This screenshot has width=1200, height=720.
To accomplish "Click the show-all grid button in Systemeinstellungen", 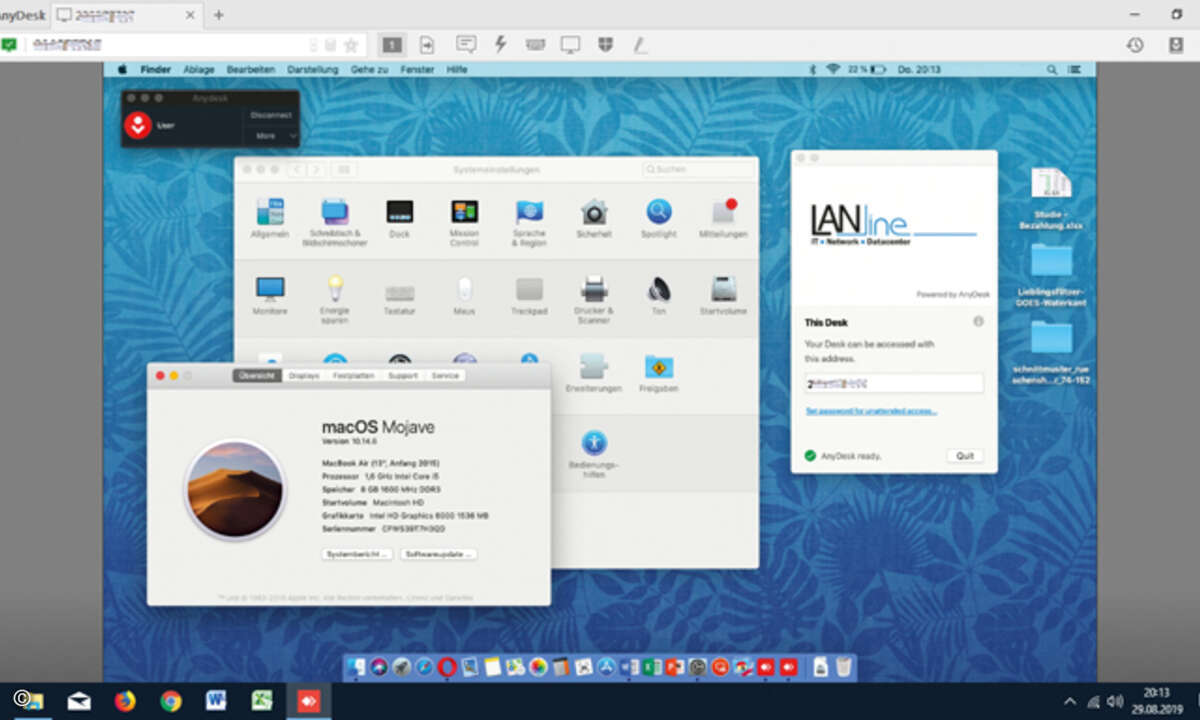I will tap(344, 170).
